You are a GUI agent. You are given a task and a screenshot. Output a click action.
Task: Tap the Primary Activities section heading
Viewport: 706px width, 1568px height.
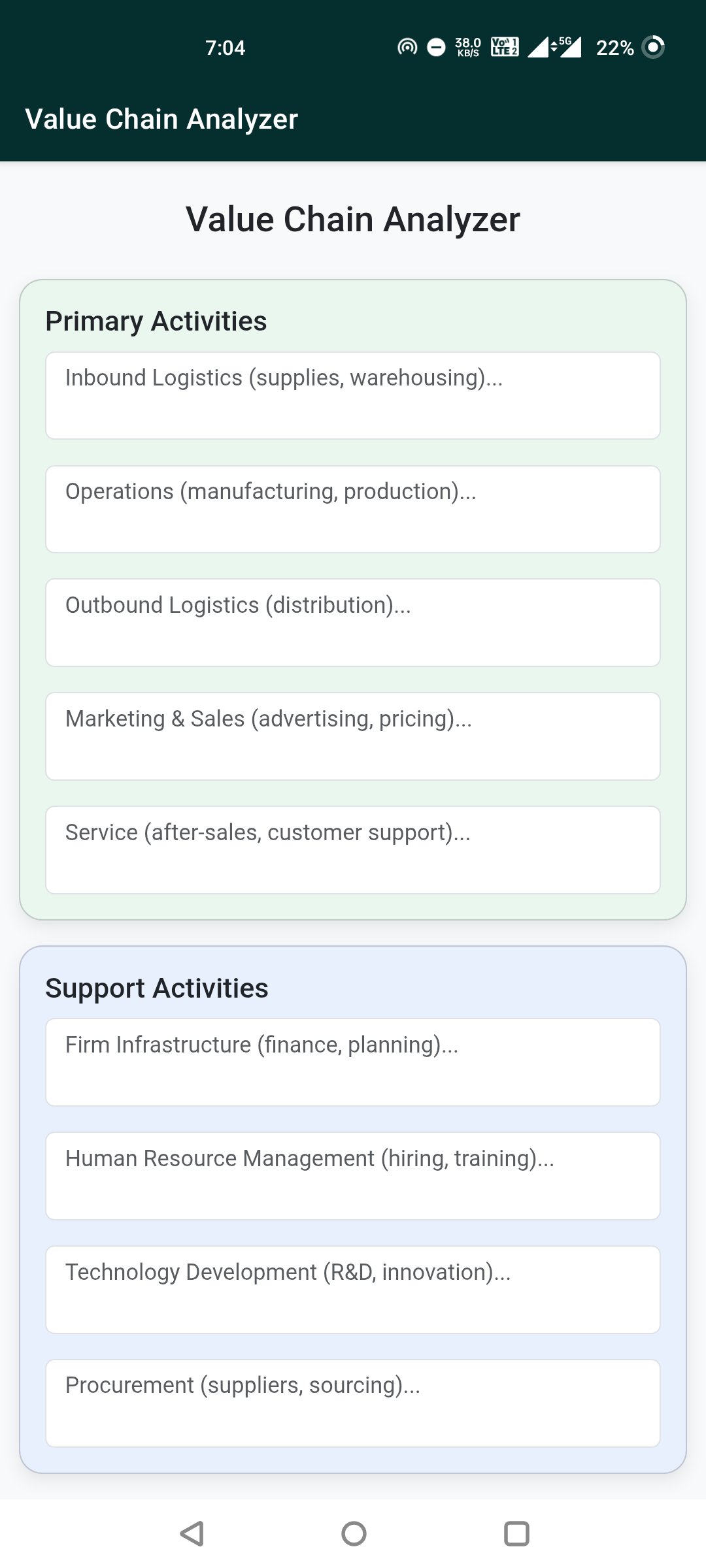point(156,321)
